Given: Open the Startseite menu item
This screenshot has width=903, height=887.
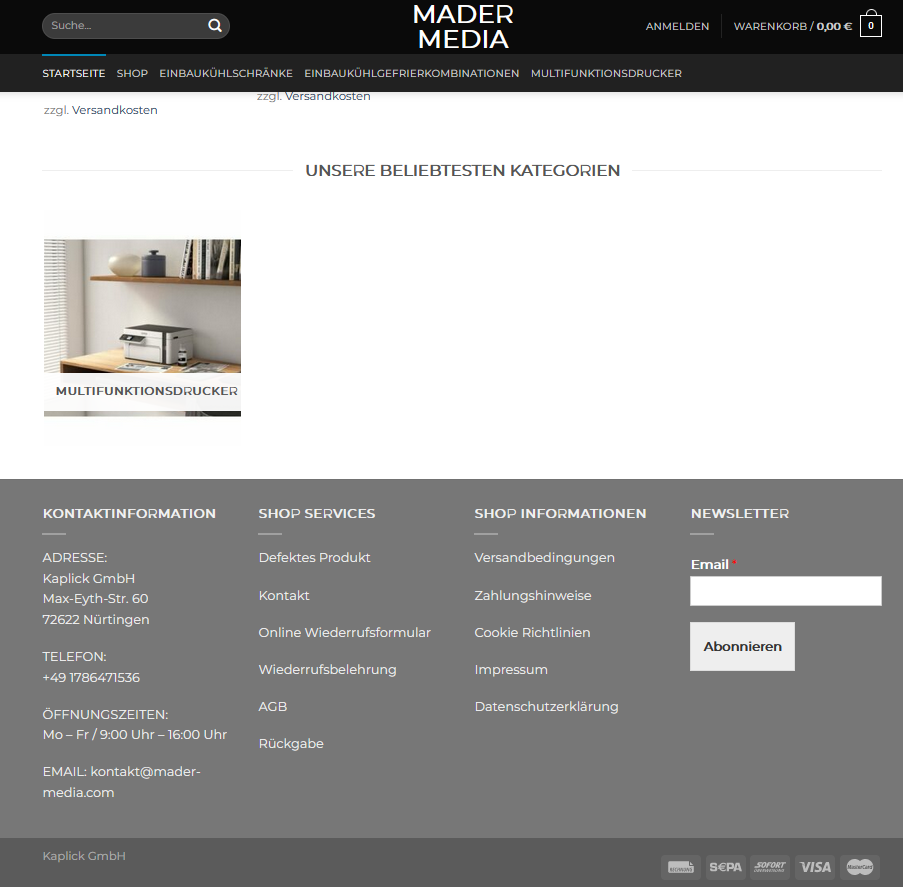Looking at the screenshot, I should point(73,73).
